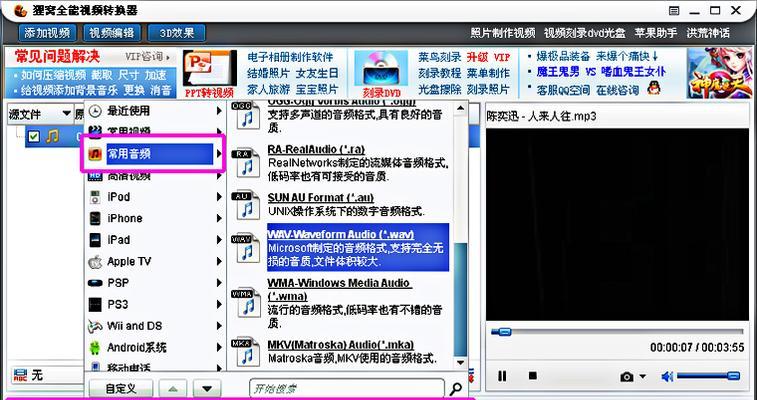Open the 源文件 column dropdown
Image resolution: width=757 pixels, height=400 pixels.
point(66,114)
